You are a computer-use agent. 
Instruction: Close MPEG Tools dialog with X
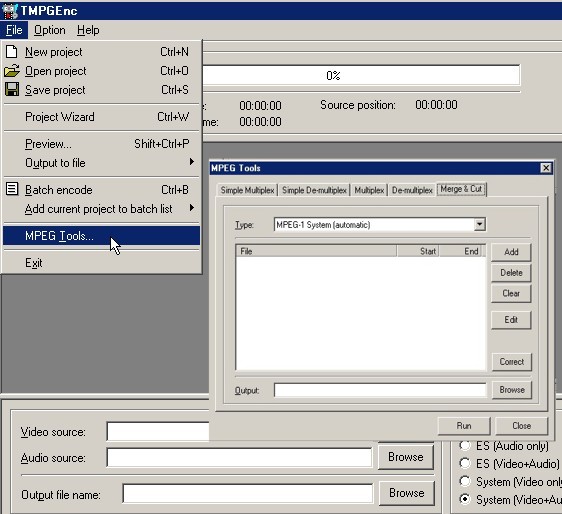click(546, 168)
